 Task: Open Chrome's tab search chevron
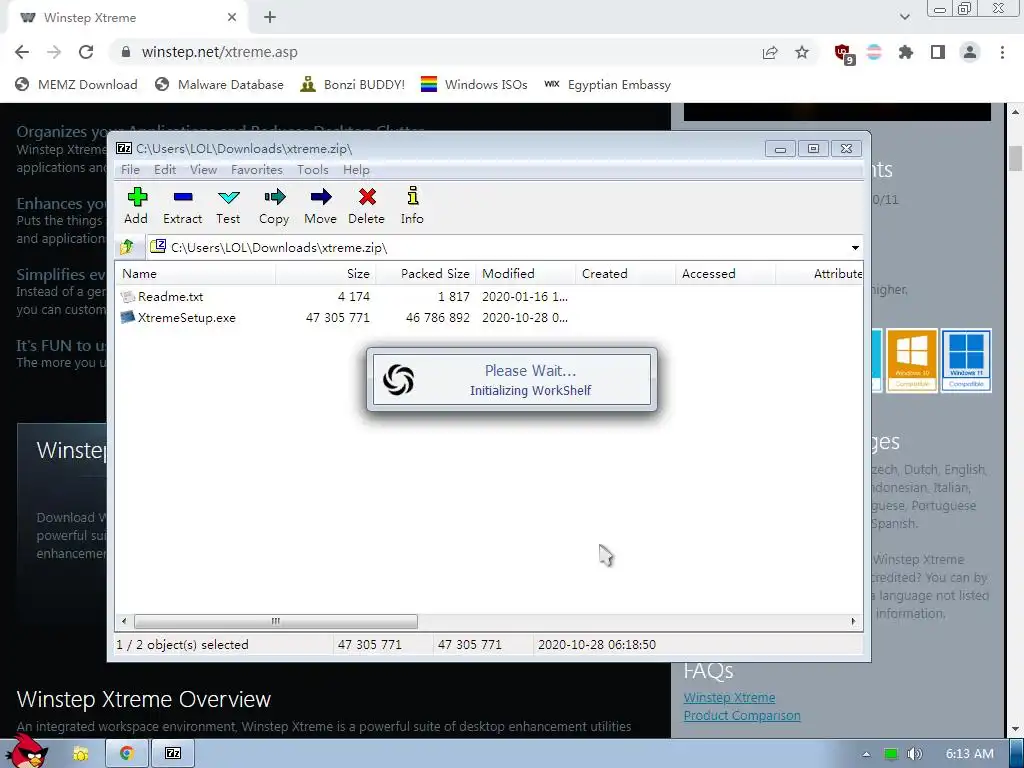[x=904, y=18]
